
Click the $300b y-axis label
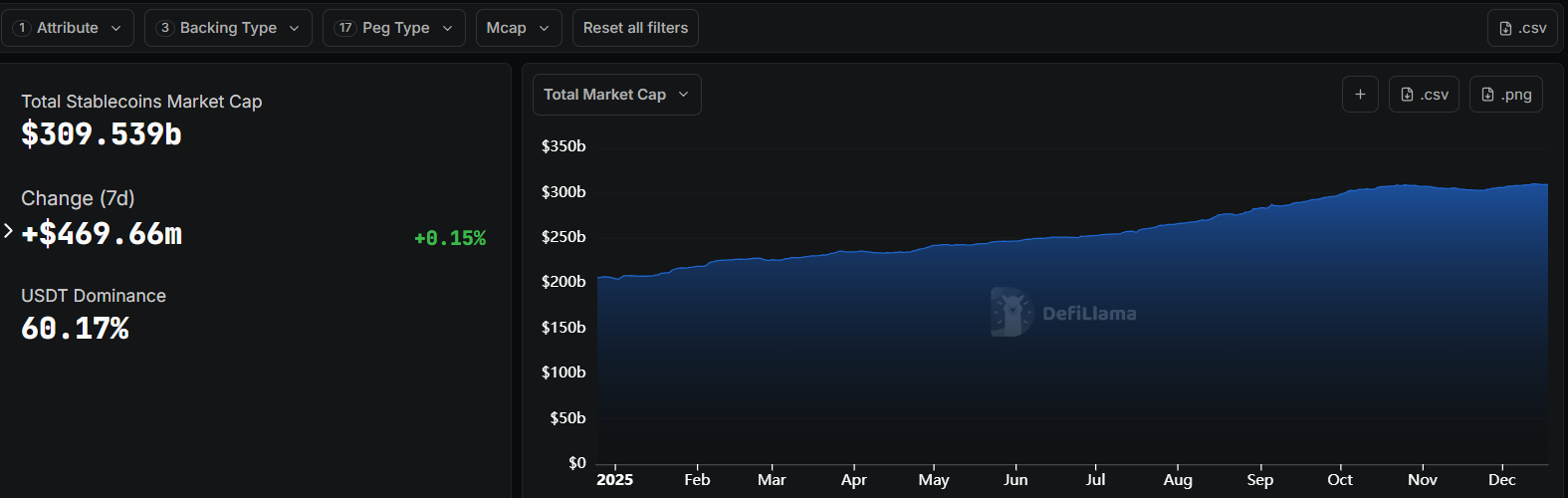pos(563,192)
